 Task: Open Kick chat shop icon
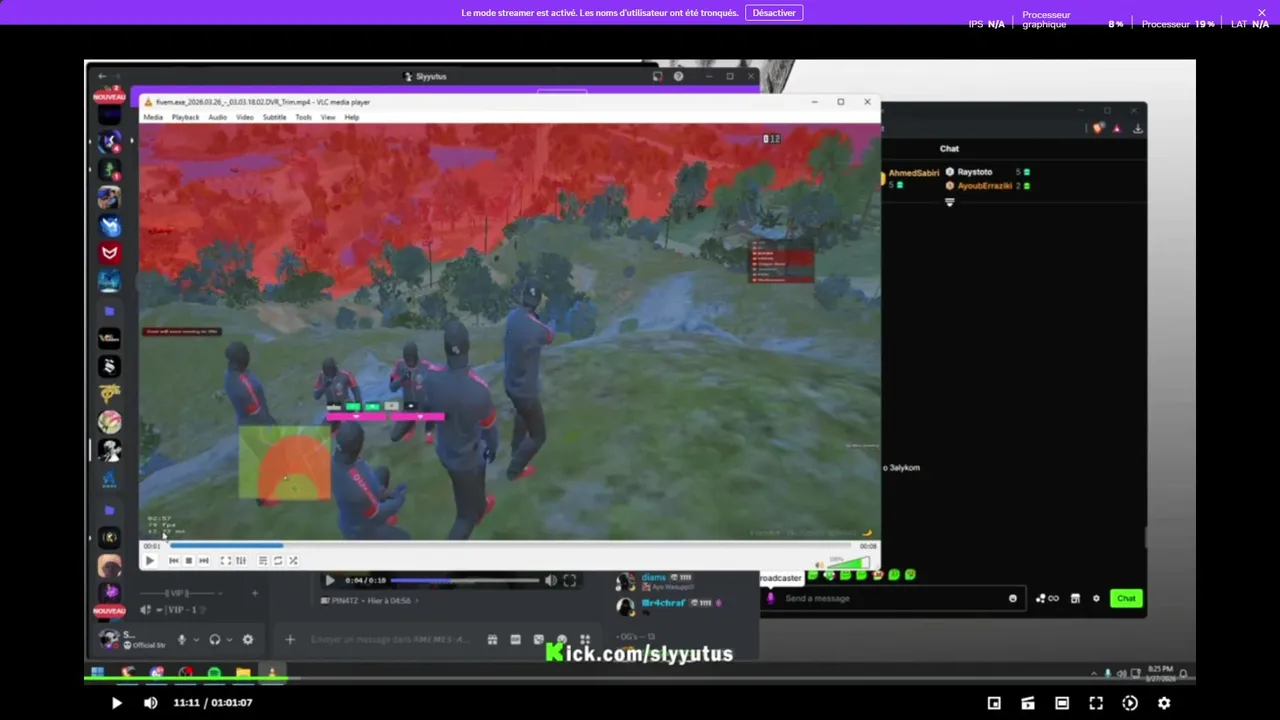pos(1075,598)
